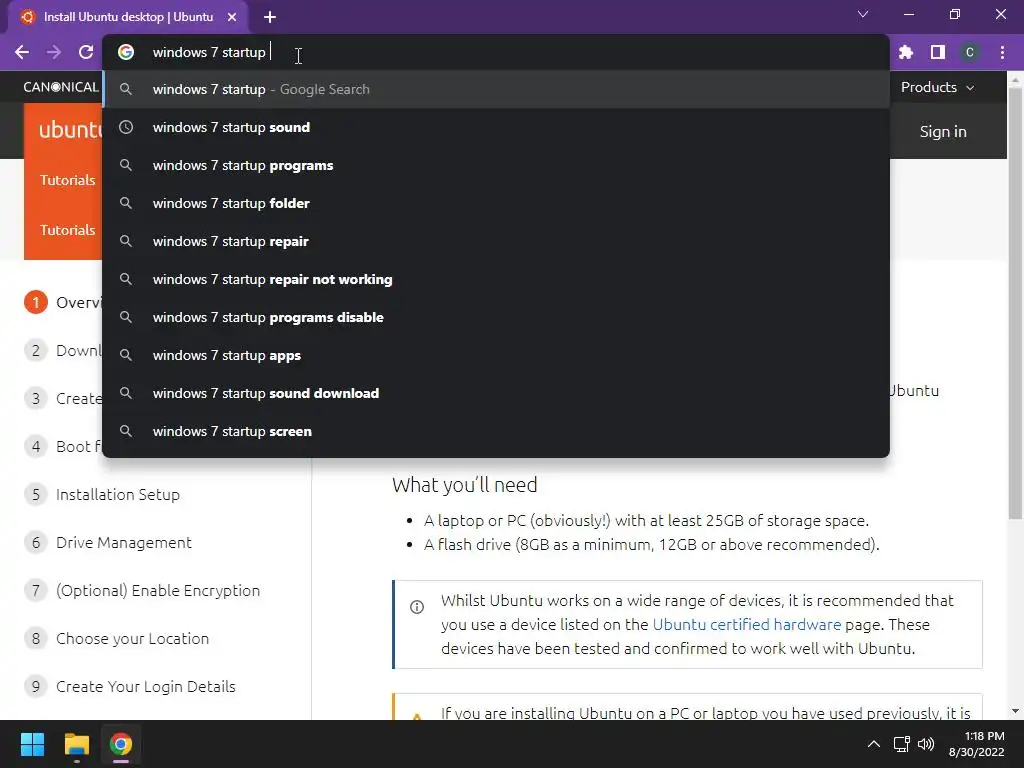Open the Chrome extensions puzzle icon
The width and height of the screenshot is (1024, 768).
tap(906, 52)
